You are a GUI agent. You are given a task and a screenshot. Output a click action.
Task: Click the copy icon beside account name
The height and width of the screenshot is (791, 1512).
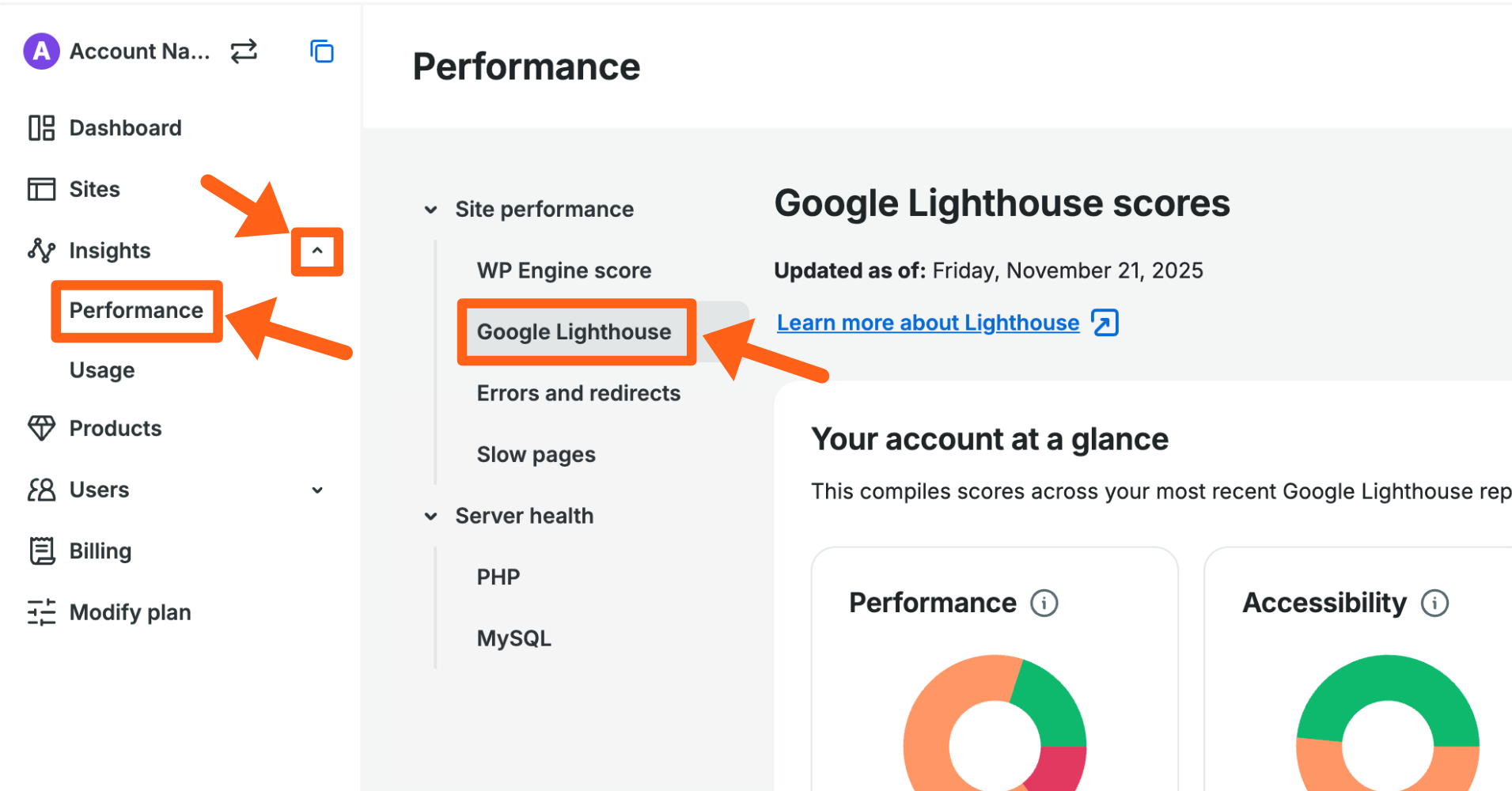tap(322, 51)
